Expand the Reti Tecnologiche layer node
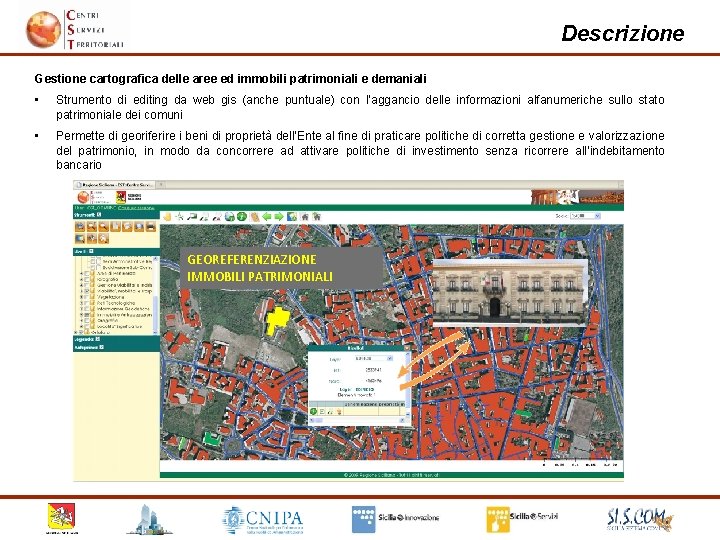Viewport: 720px width, 540px height. point(82,303)
